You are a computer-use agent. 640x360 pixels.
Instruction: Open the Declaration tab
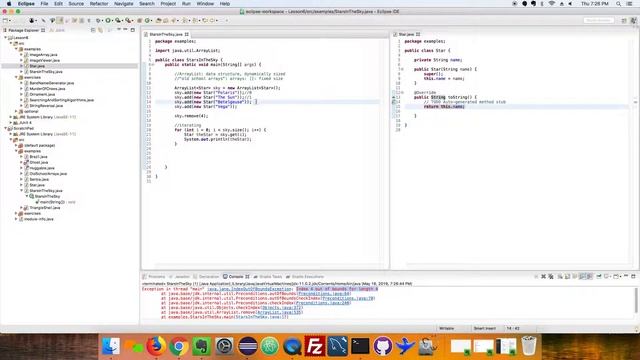tap(207, 277)
